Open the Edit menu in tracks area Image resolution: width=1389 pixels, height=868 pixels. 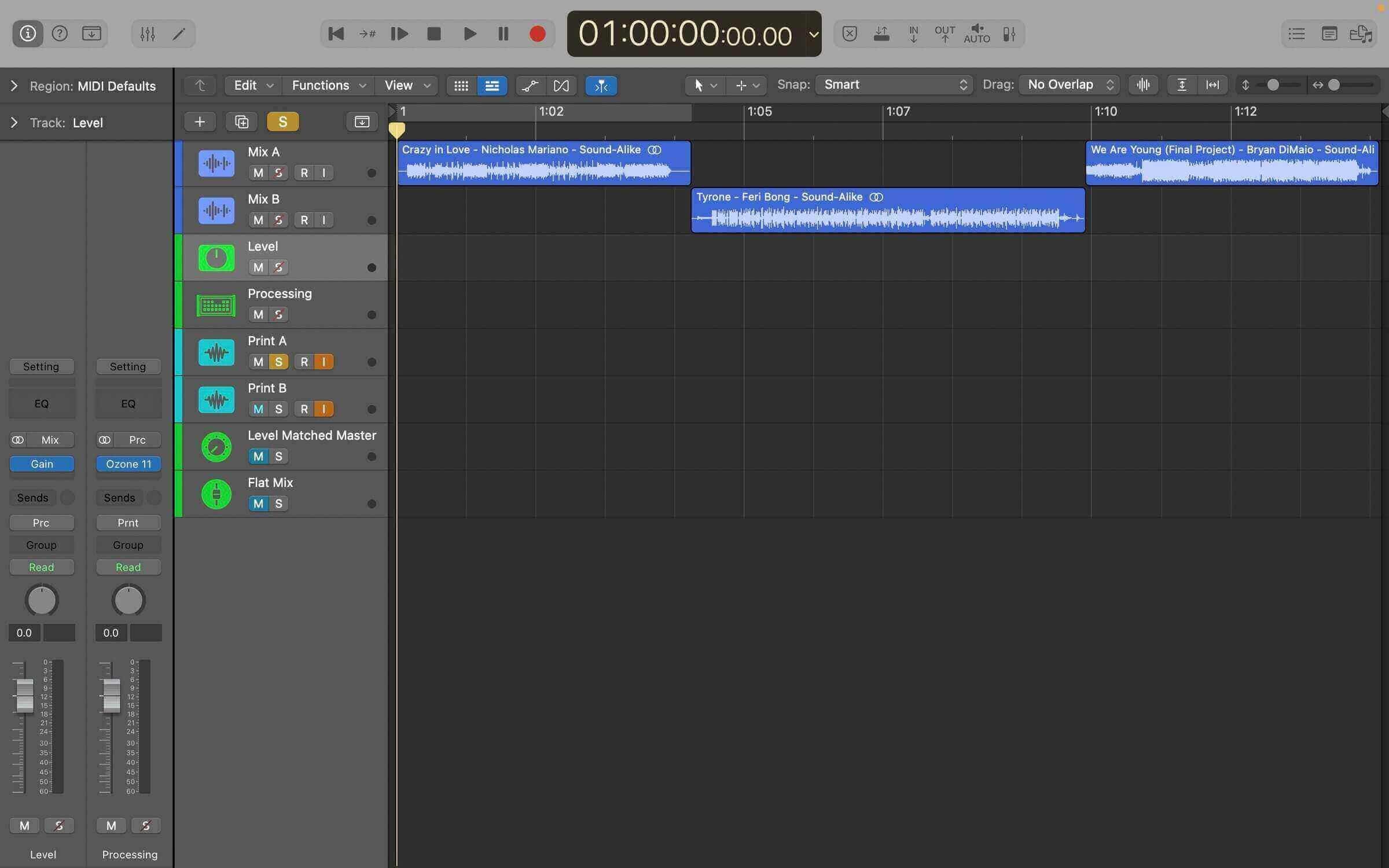[253, 85]
